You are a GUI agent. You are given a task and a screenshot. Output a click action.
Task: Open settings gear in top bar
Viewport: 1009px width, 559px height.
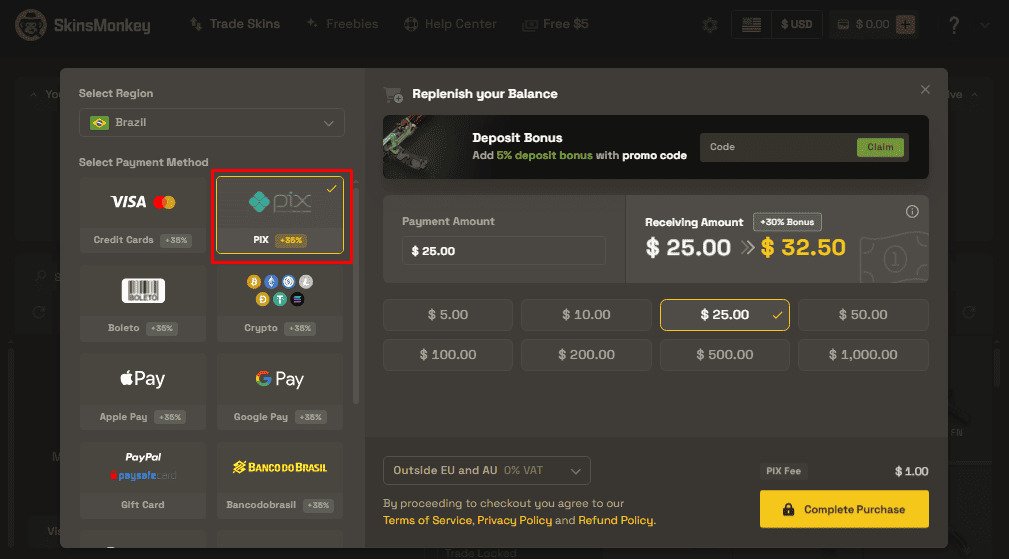(710, 25)
